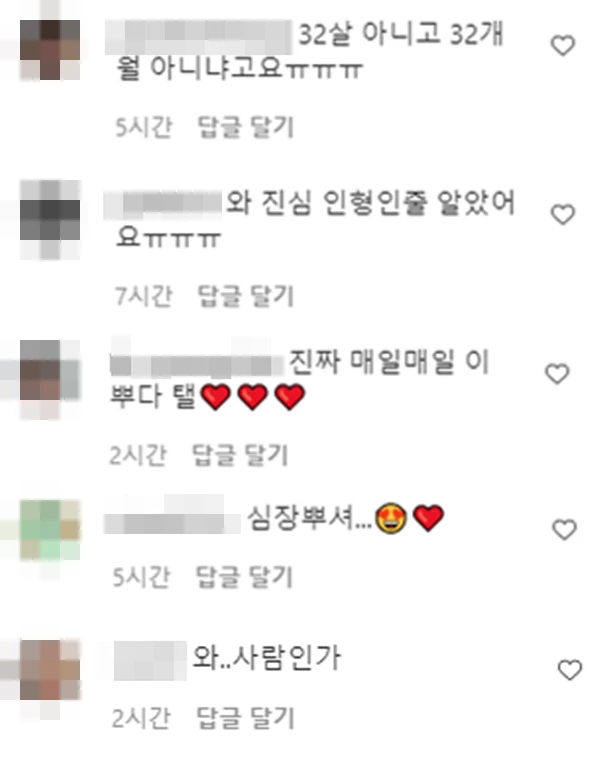
Task: Reply to the '32살 아니고 32개월' comment
Action: (x=245, y=128)
